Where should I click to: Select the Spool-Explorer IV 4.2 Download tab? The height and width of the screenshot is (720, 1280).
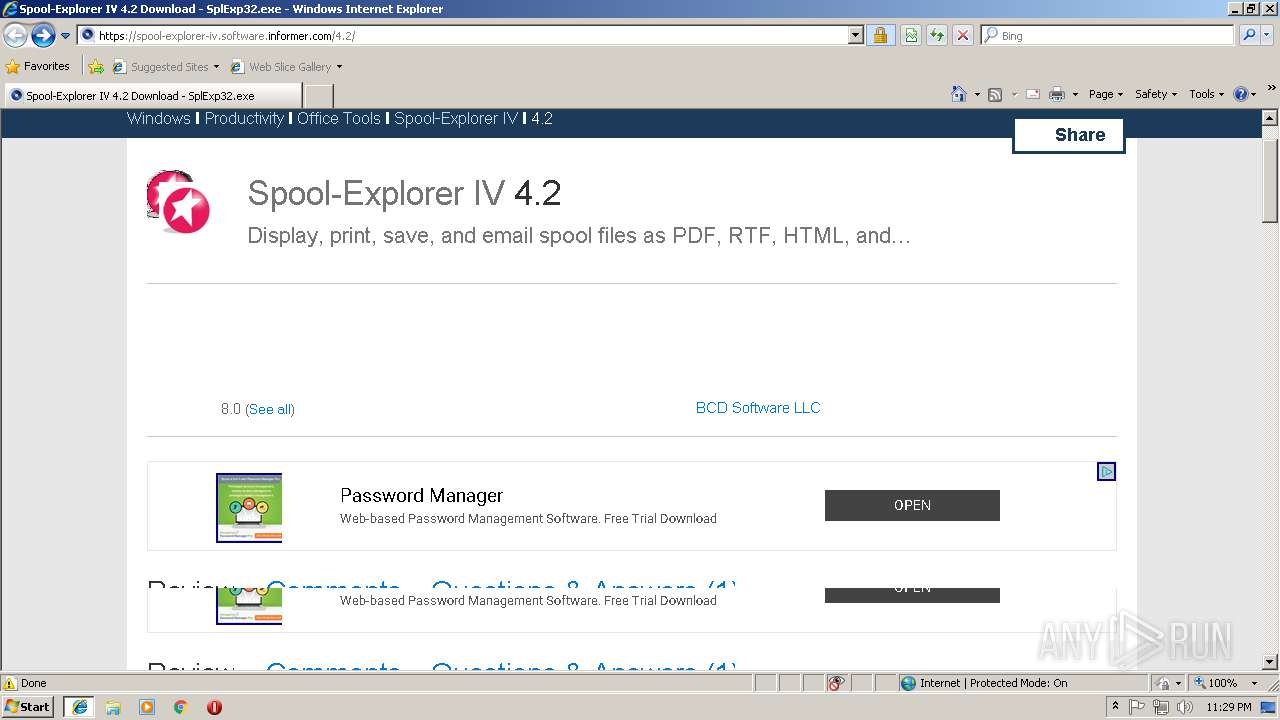[152, 96]
